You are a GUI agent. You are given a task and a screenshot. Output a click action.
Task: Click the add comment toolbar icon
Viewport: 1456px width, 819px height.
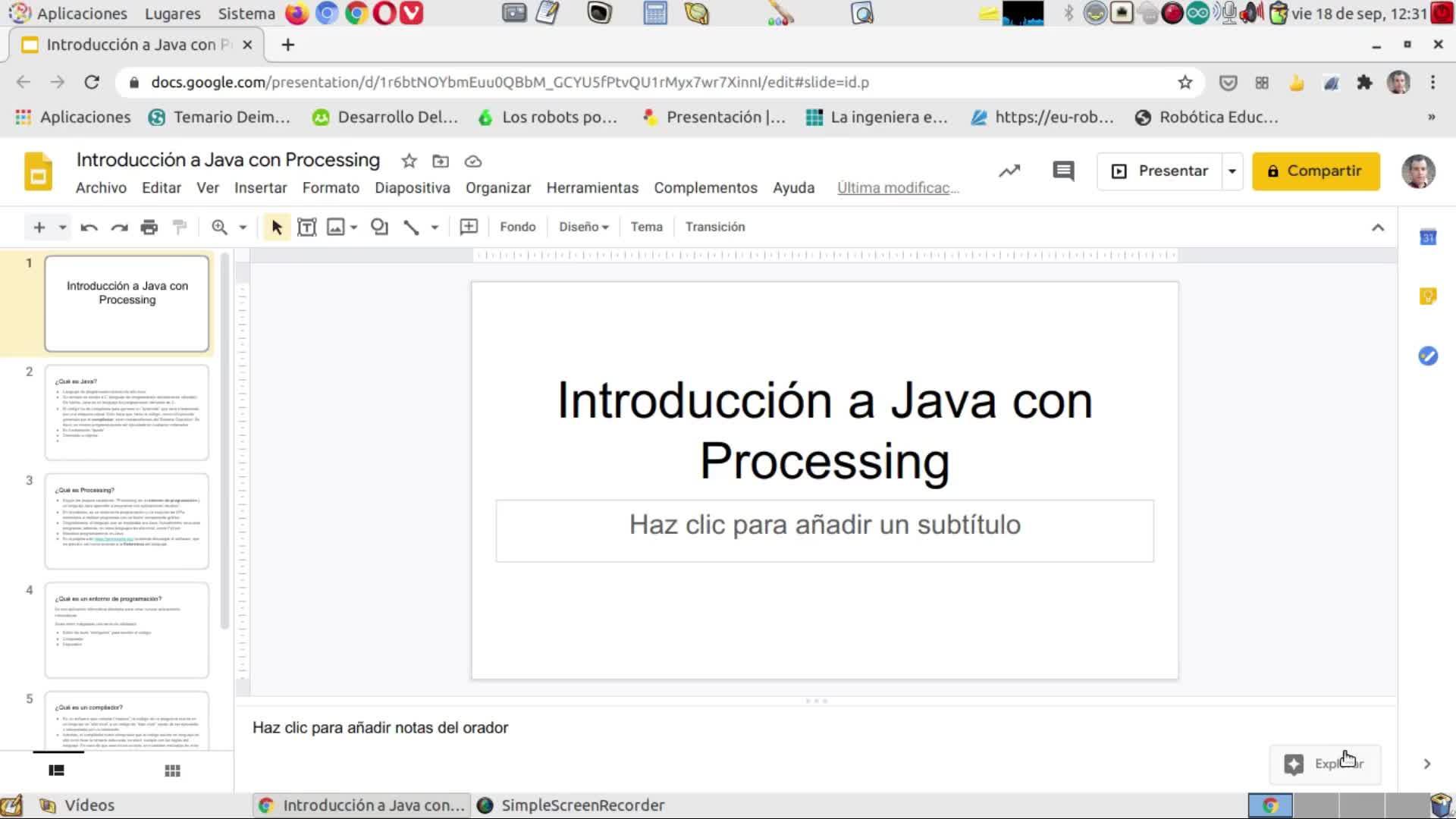click(469, 227)
